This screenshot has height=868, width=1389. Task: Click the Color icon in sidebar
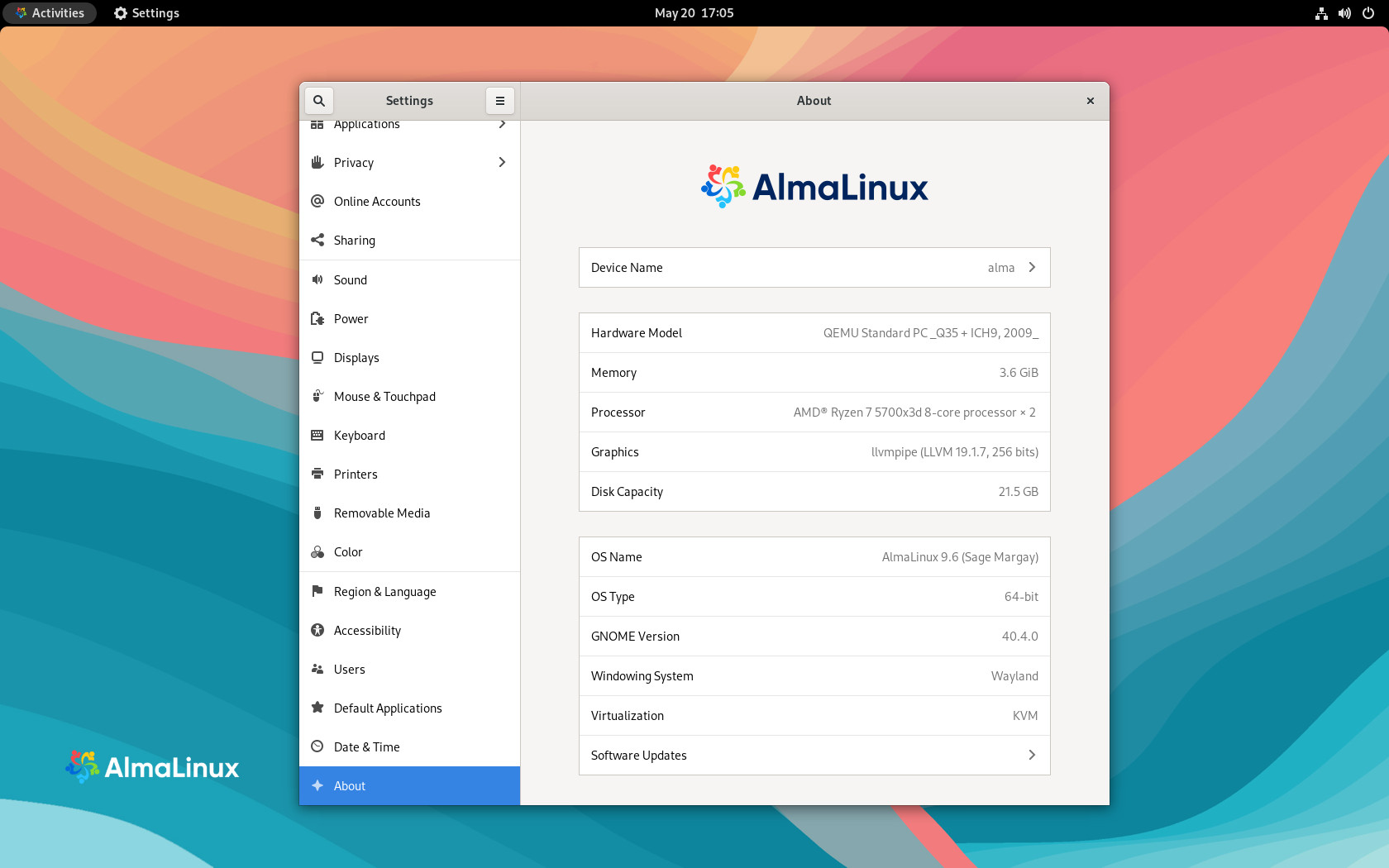pyautogui.click(x=317, y=551)
